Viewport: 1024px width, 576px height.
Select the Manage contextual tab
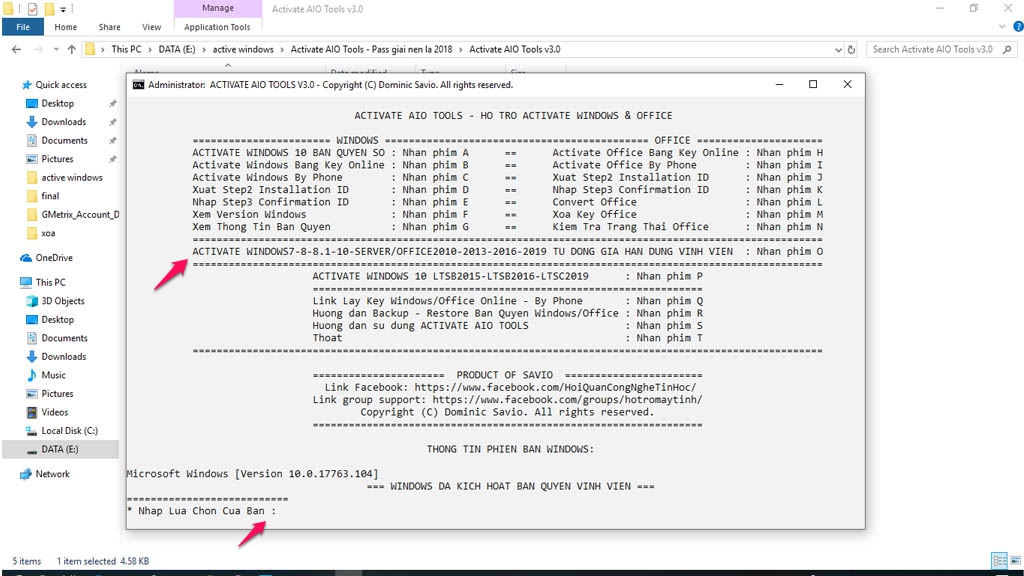pos(217,8)
